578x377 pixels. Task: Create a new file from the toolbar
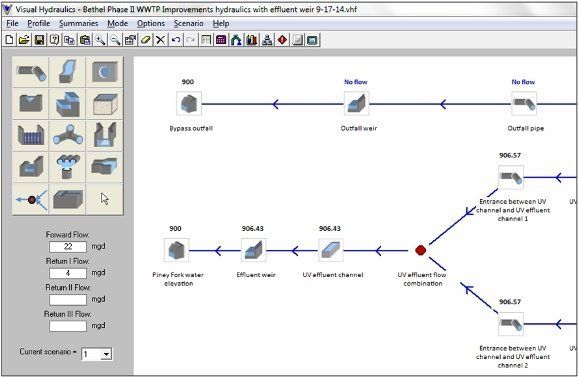point(10,40)
